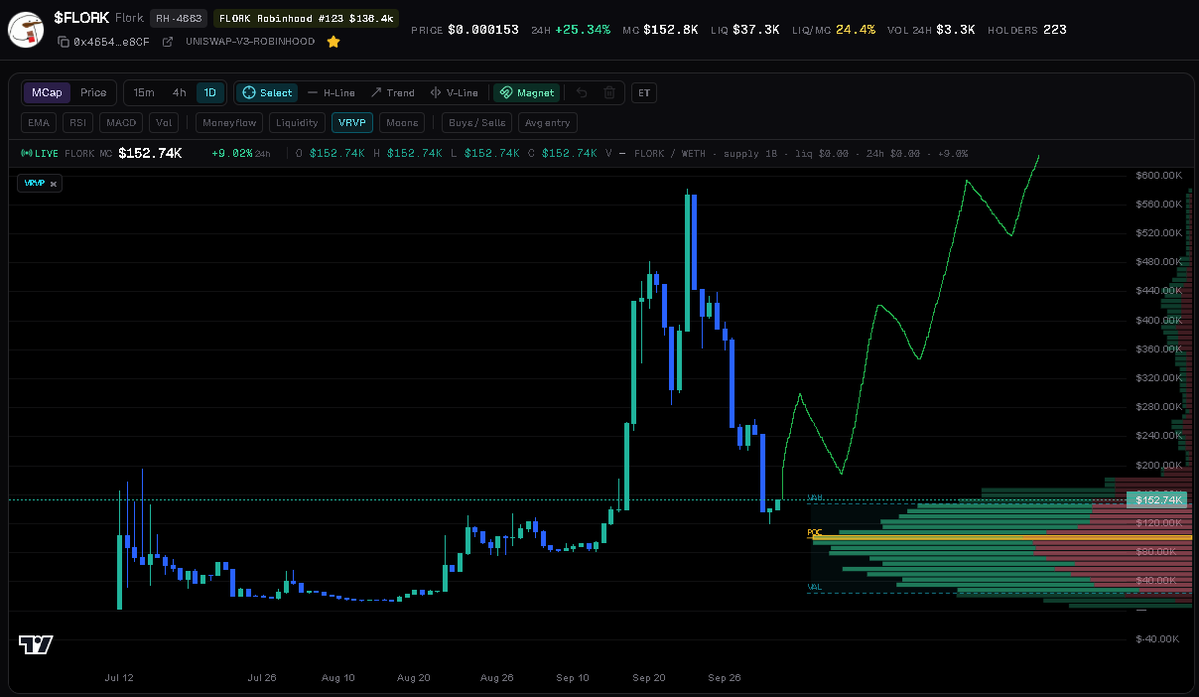This screenshot has height=697, width=1199.
Task: Switch the chart to MCap mode
Action: pos(47,92)
